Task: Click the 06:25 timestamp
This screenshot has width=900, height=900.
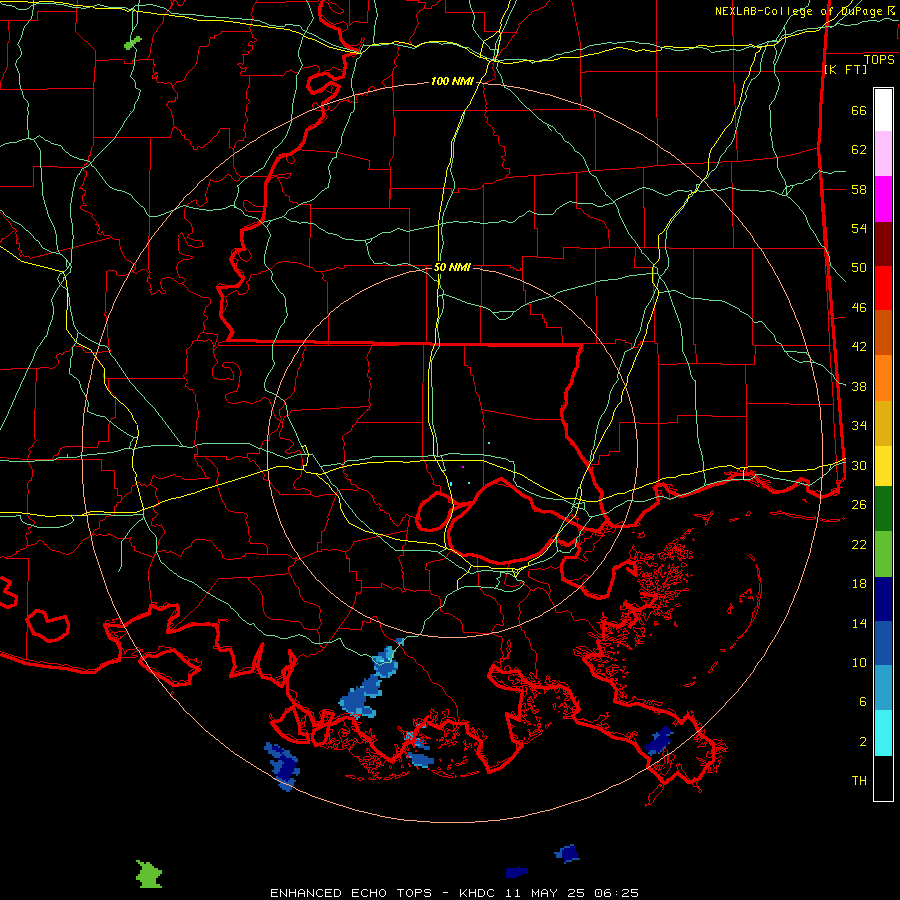Action: click(x=616, y=893)
